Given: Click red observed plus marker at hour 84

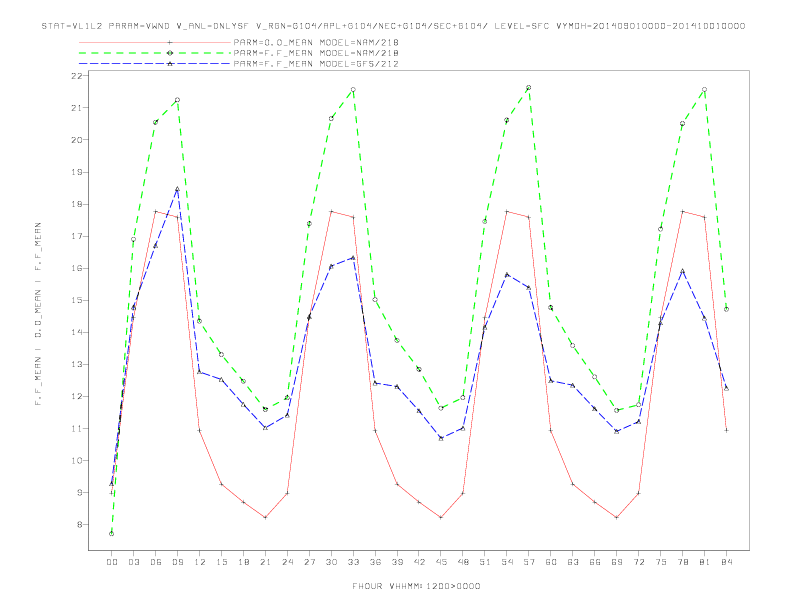Looking at the screenshot, I should [x=726, y=431].
